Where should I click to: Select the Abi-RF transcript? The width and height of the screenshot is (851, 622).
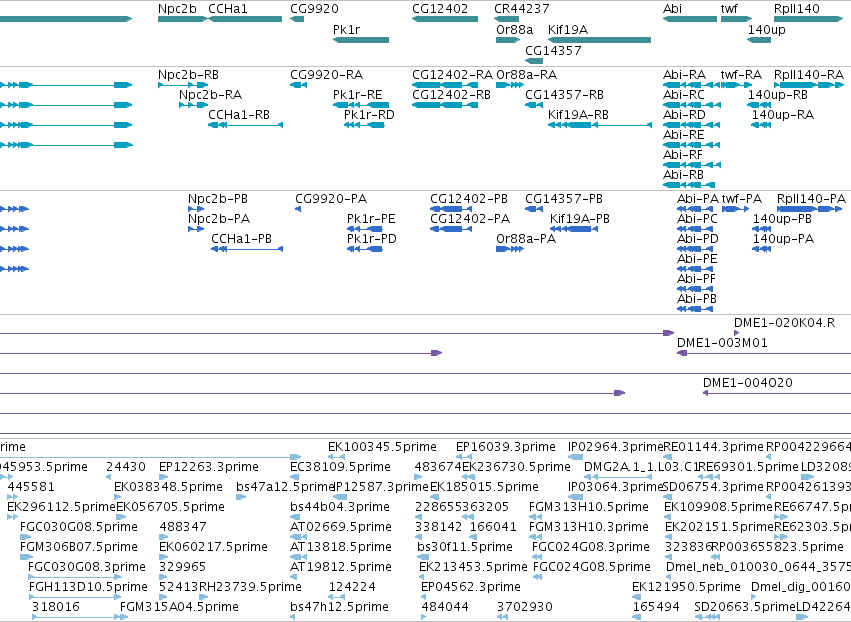pos(692,165)
